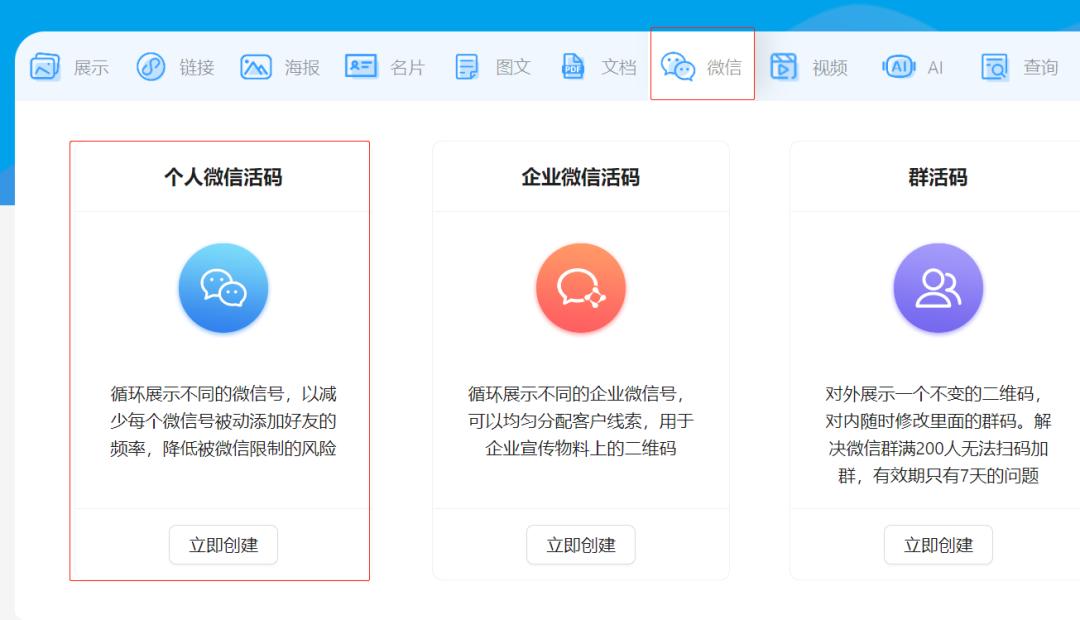
Task: Click the orange enterprise WeChat circle icon
Action: (x=581, y=288)
